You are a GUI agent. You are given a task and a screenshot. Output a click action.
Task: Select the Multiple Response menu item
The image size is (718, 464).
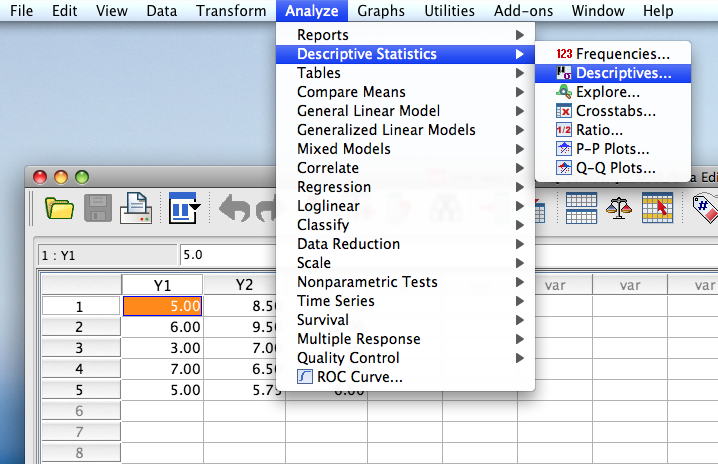[405, 339]
